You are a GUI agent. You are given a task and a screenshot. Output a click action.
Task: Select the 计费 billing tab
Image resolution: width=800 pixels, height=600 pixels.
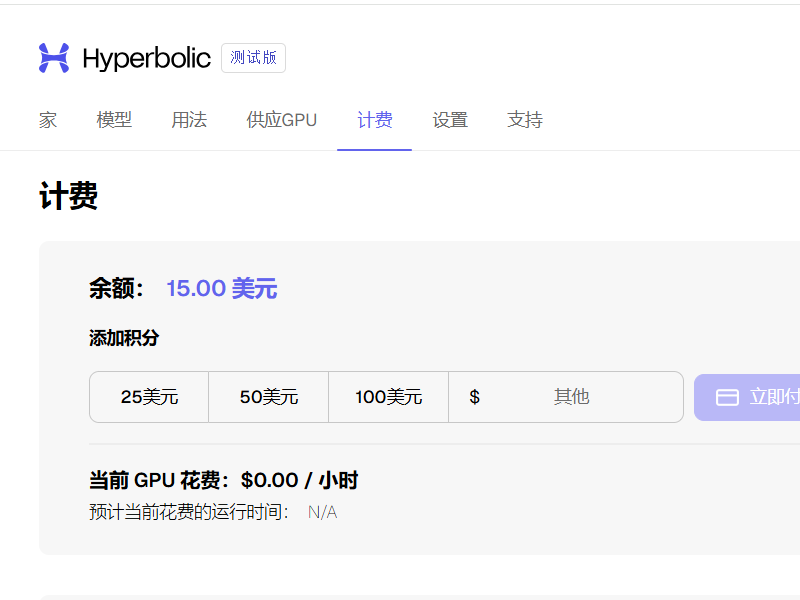pos(375,120)
